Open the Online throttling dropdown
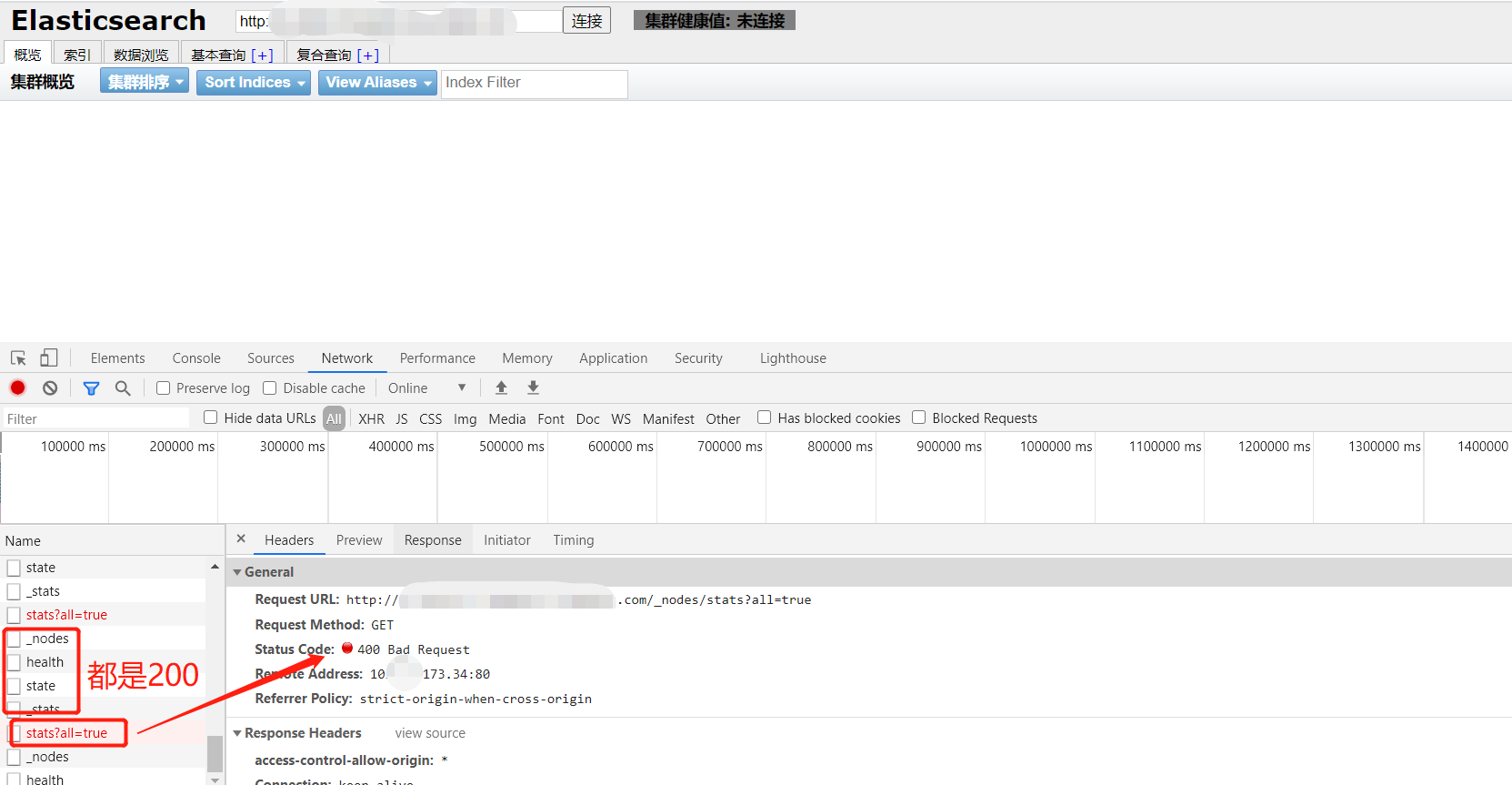1512x785 pixels. 427,388
